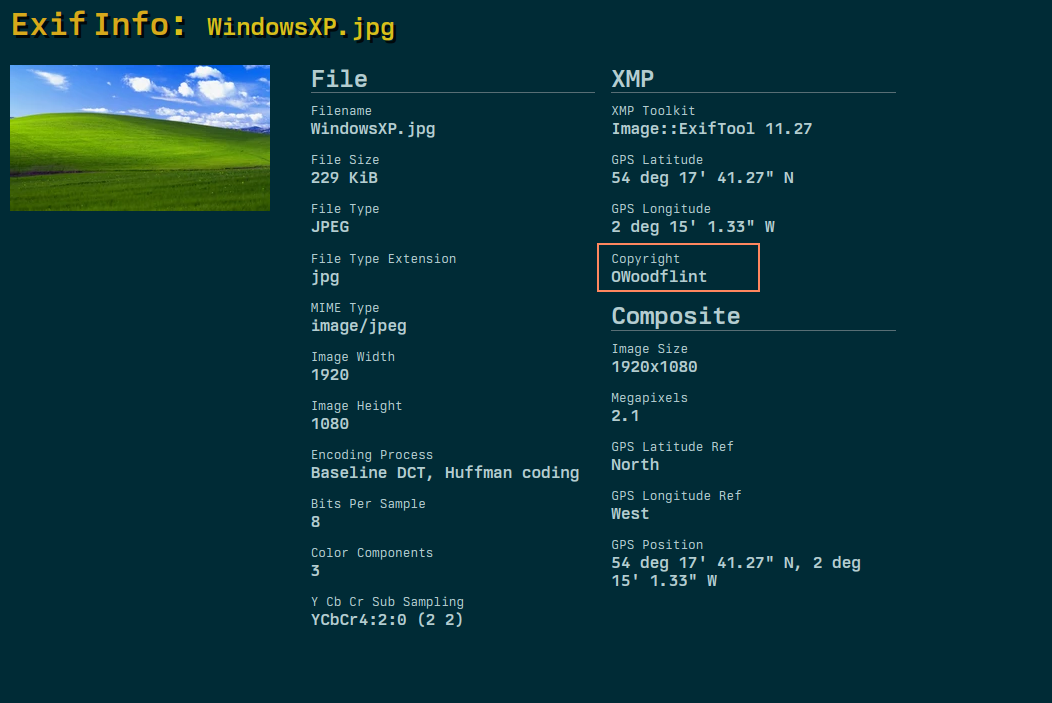The height and width of the screenshot is (703, 1052).
Task: Click the XMP GPS Latitude value
Action: pos(702,178)
